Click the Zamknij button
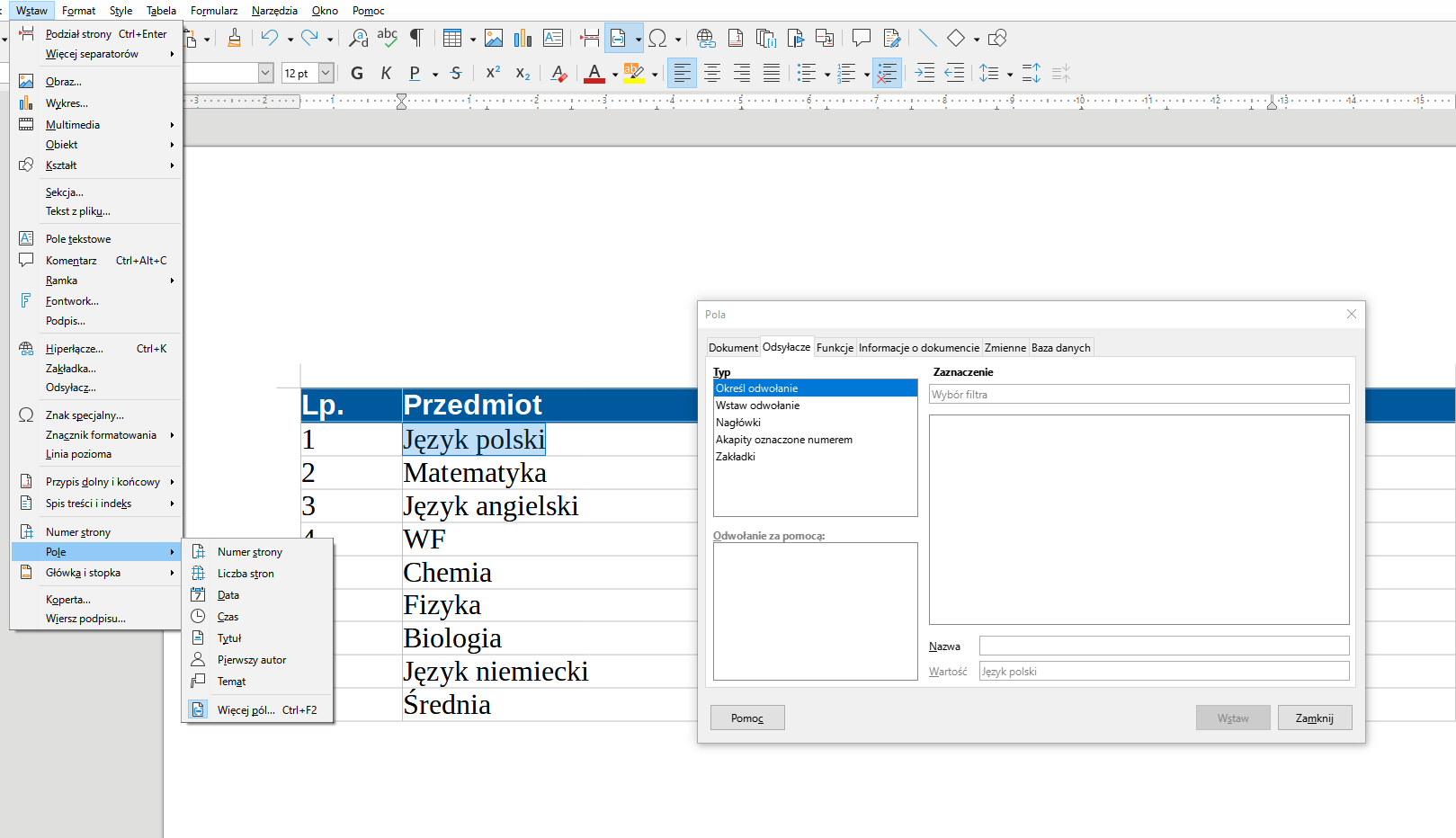Viewport: 1456px width, 838px height. tap(1315, 718)
